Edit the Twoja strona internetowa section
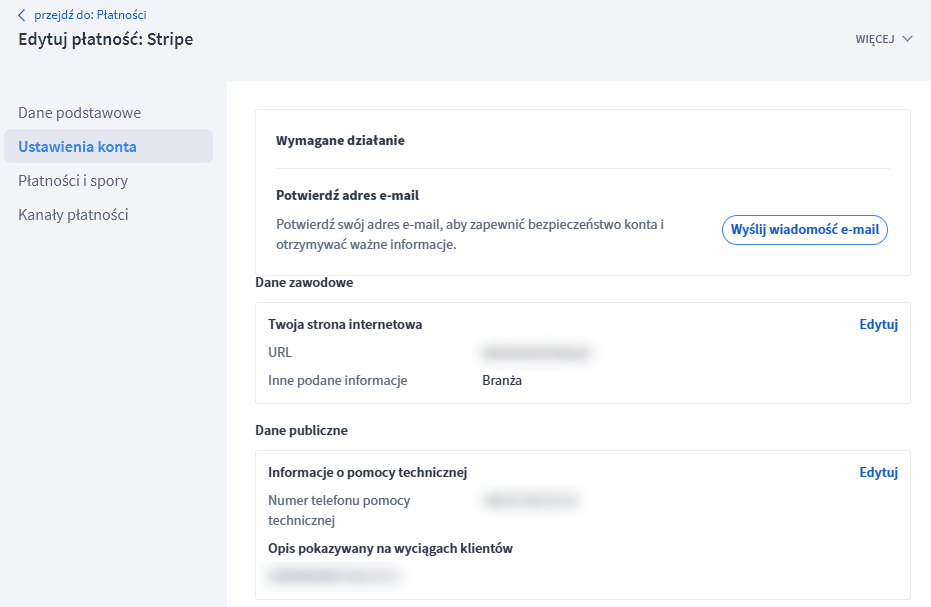This screenshot has width=931, height=607. coord(878,325)
